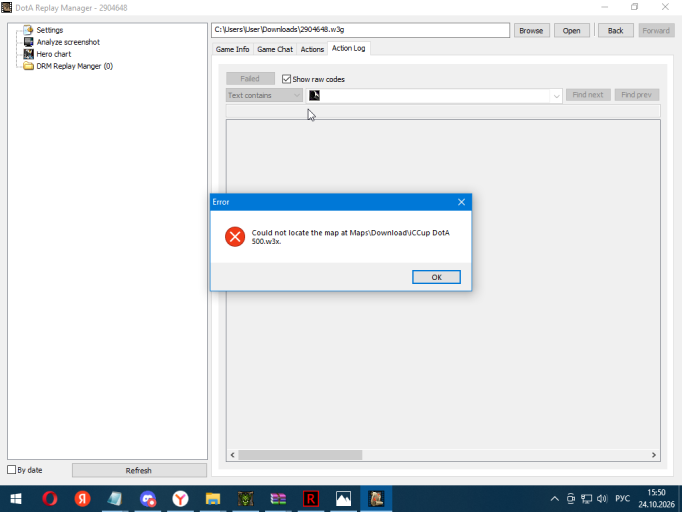Click the error message about missing map

pyautogui.click(x=351, y=237)
